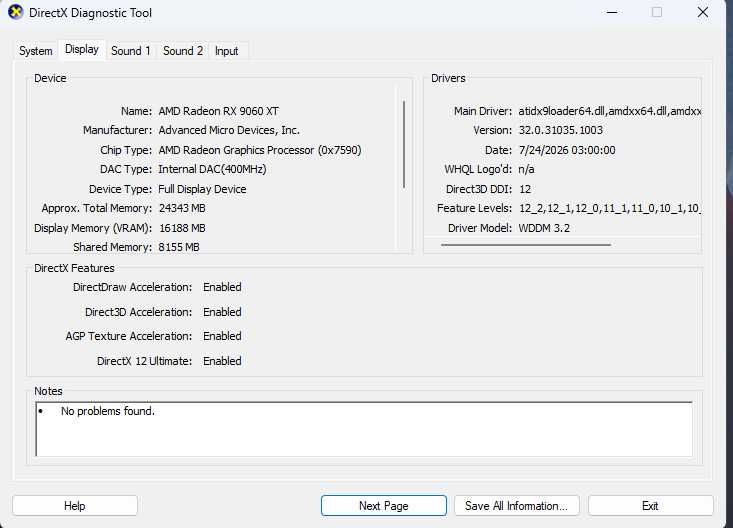Screen dimensions: 733x528
Task: Select the Display tab
Action: pos(82,50)
